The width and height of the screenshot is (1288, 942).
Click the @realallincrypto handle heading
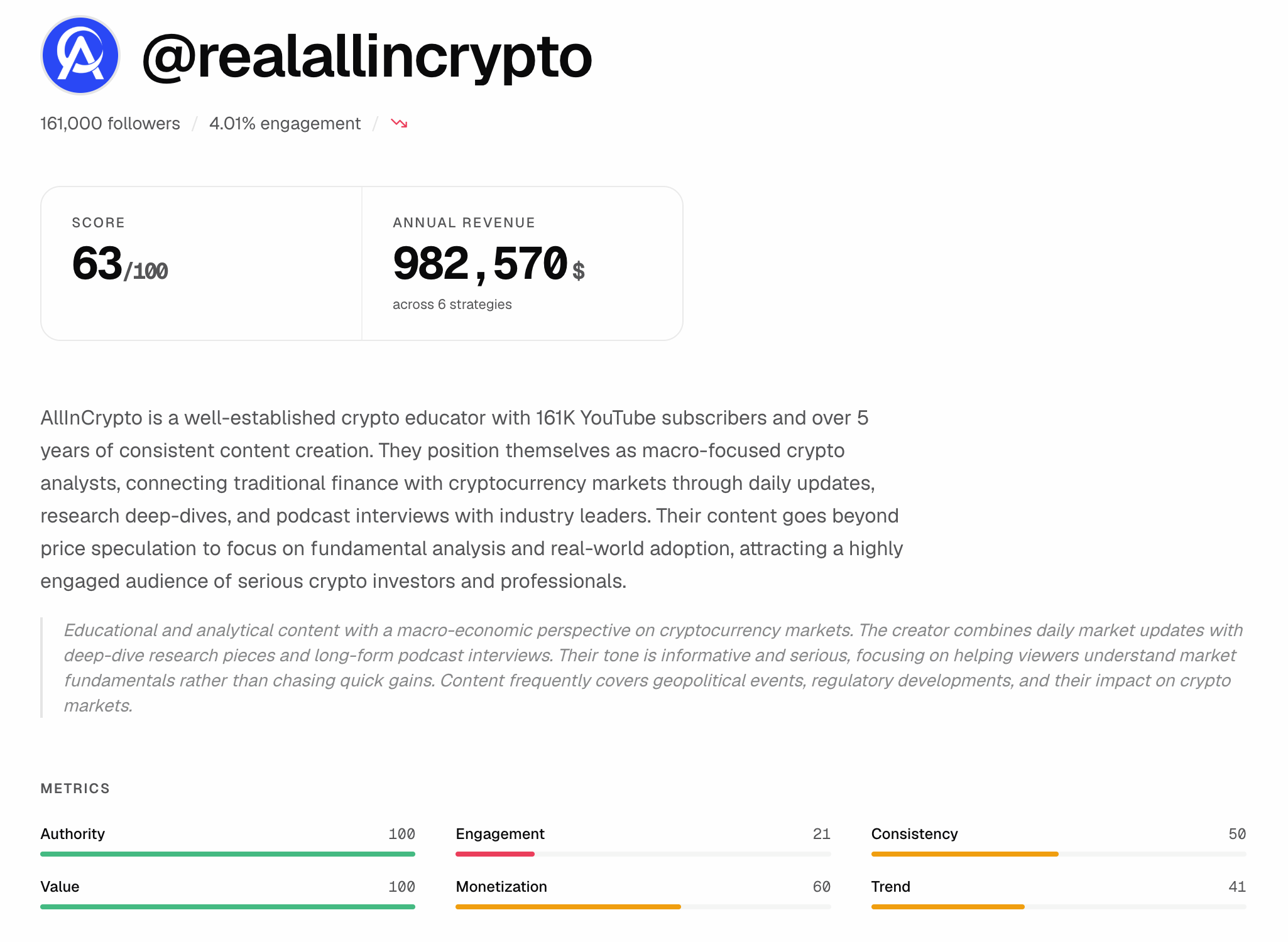click(367, 57)
